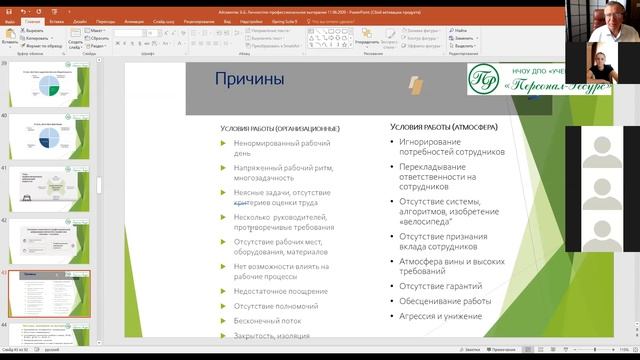The height and width of the screenshot is (360, 640).
Task: Redo with the repeat arrow icon
Action: [39, 12]
